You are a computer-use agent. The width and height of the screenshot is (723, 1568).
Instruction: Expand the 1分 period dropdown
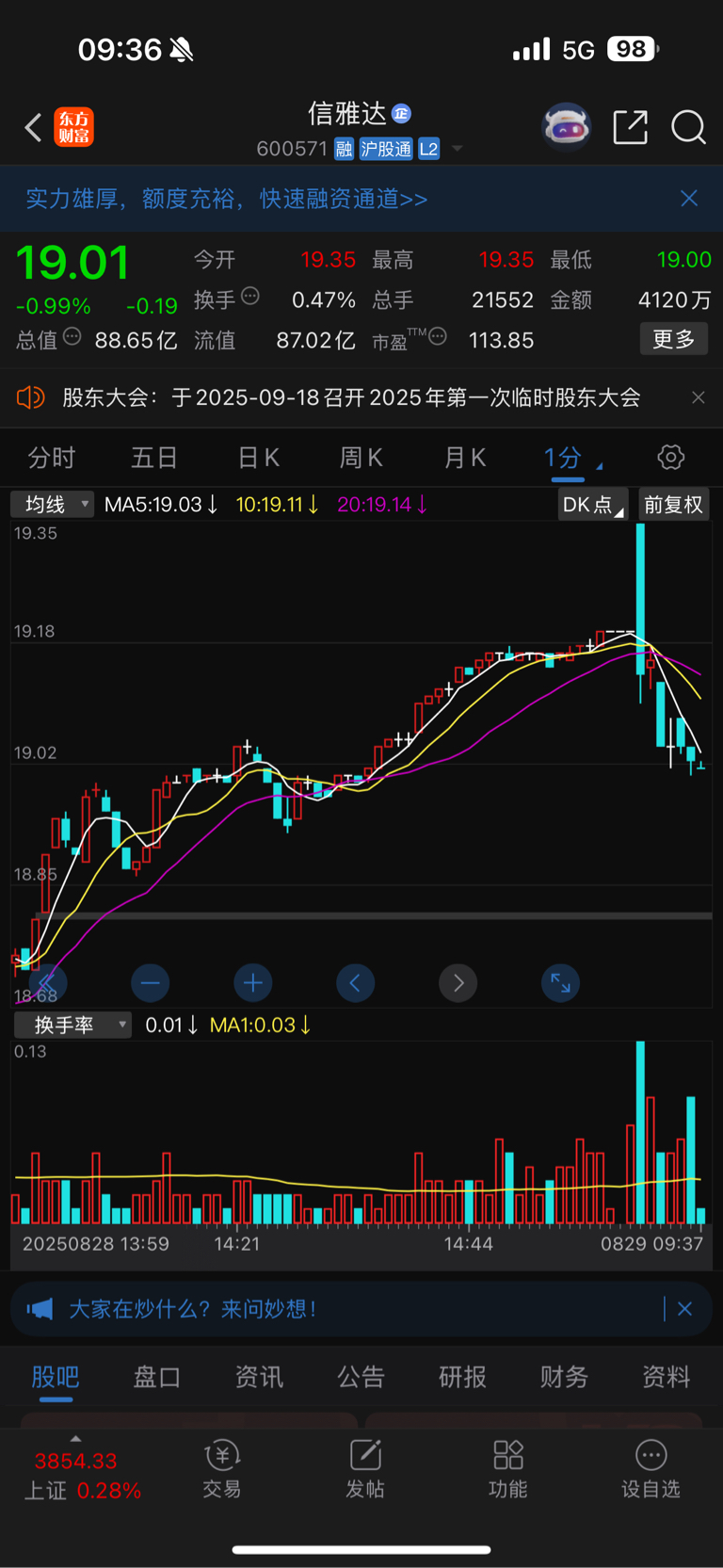572,458
